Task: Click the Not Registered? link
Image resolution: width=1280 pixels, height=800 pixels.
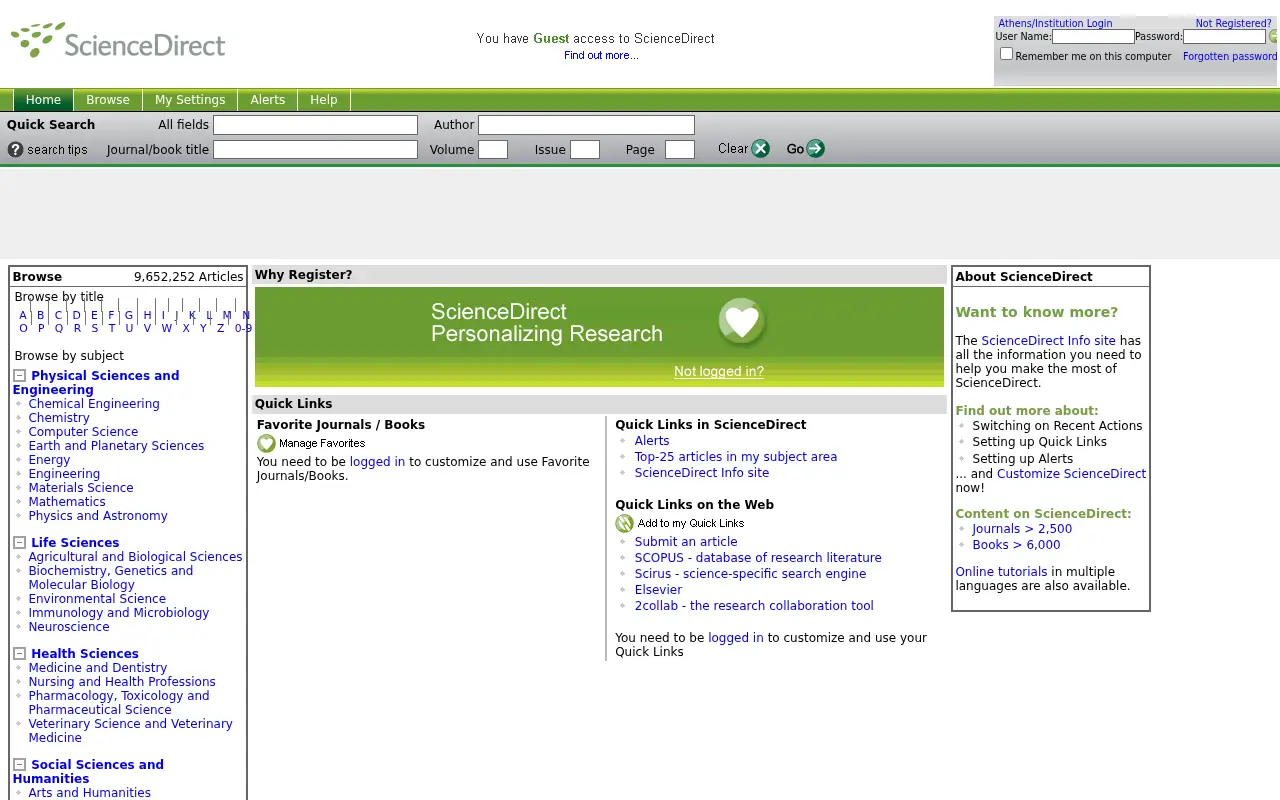Action: tap(1233, 23)
